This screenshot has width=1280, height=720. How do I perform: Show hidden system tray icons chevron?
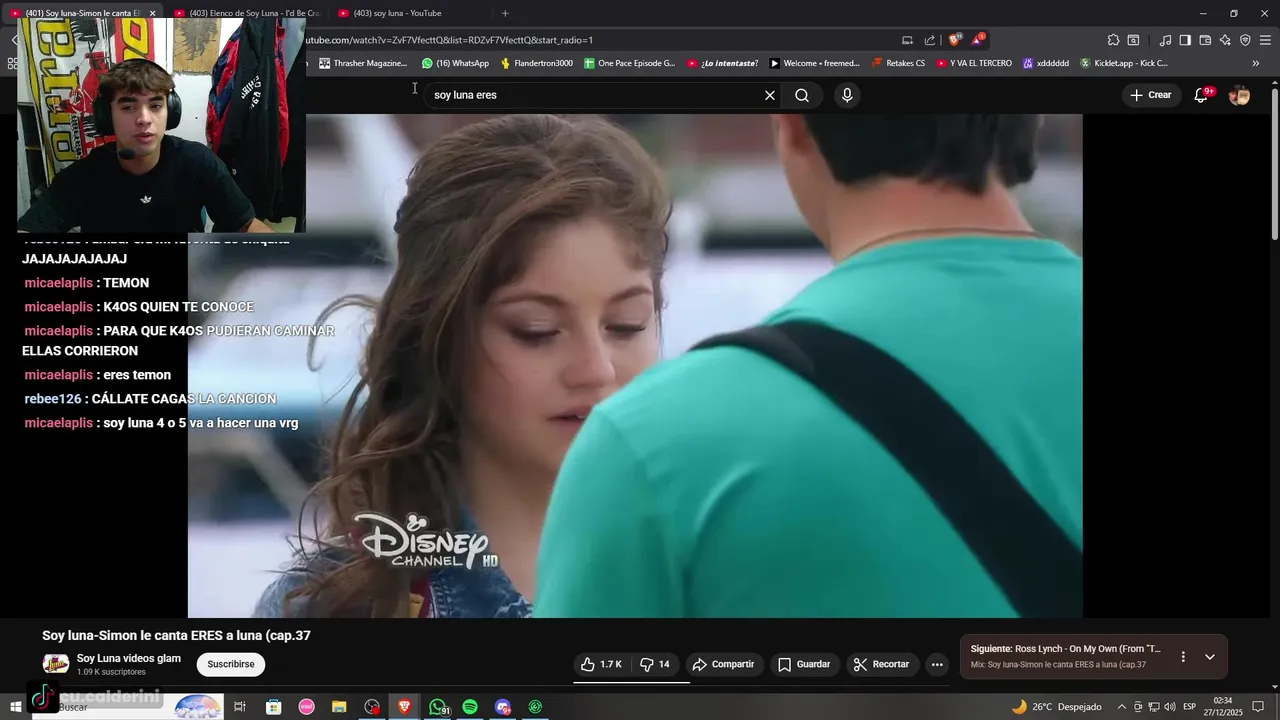click(x=1121, y=707)
